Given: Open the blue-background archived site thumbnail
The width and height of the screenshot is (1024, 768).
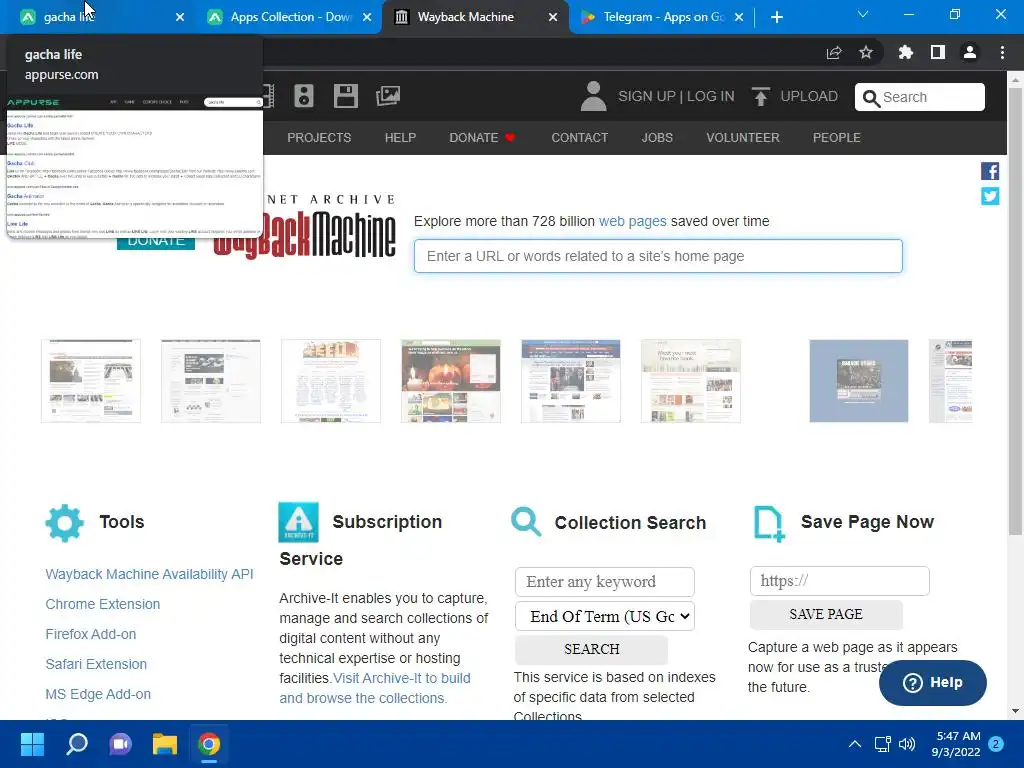Looking at the screenshot, I should (859, 381).
